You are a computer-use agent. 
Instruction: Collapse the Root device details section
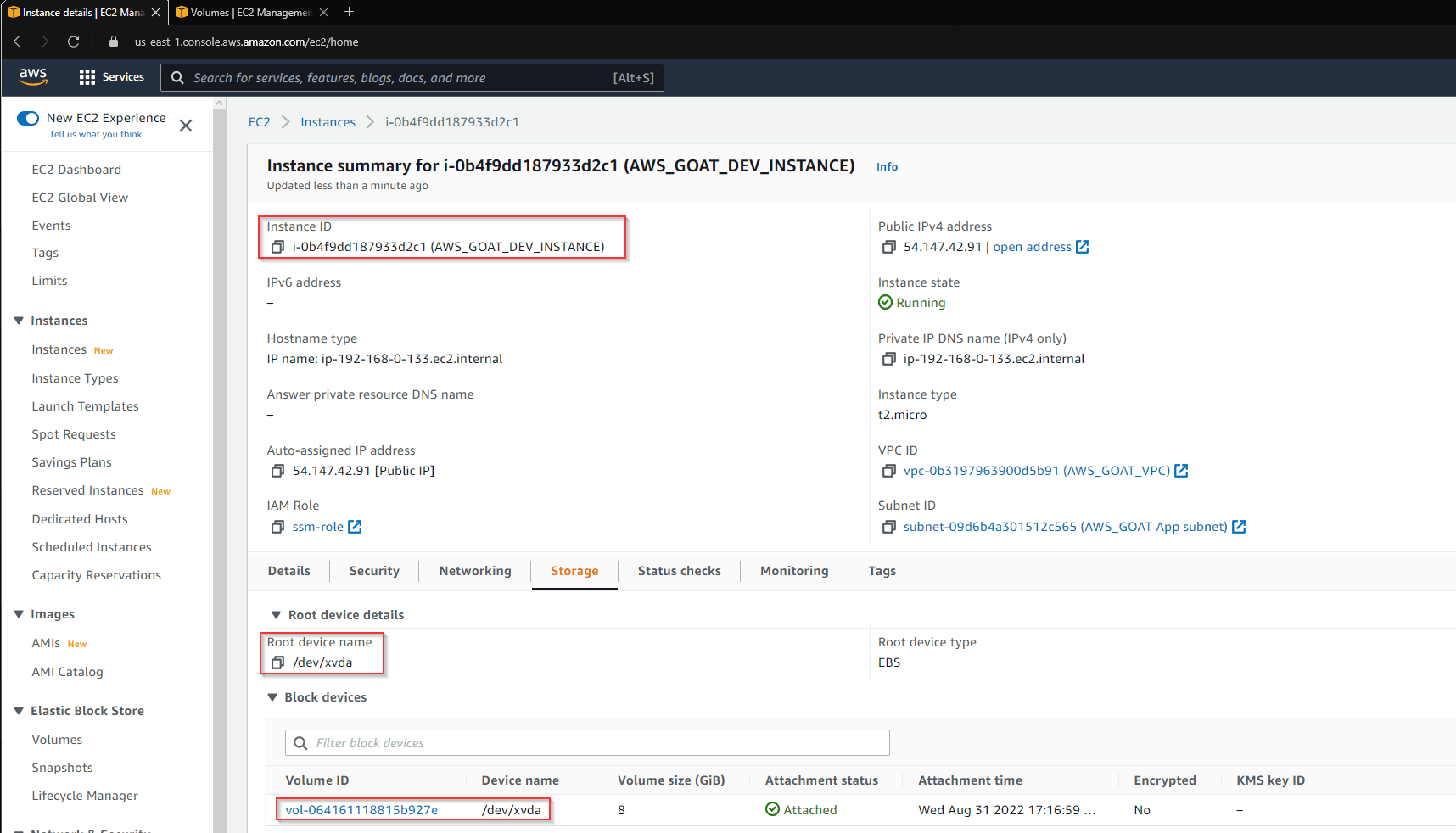point(276,615)
